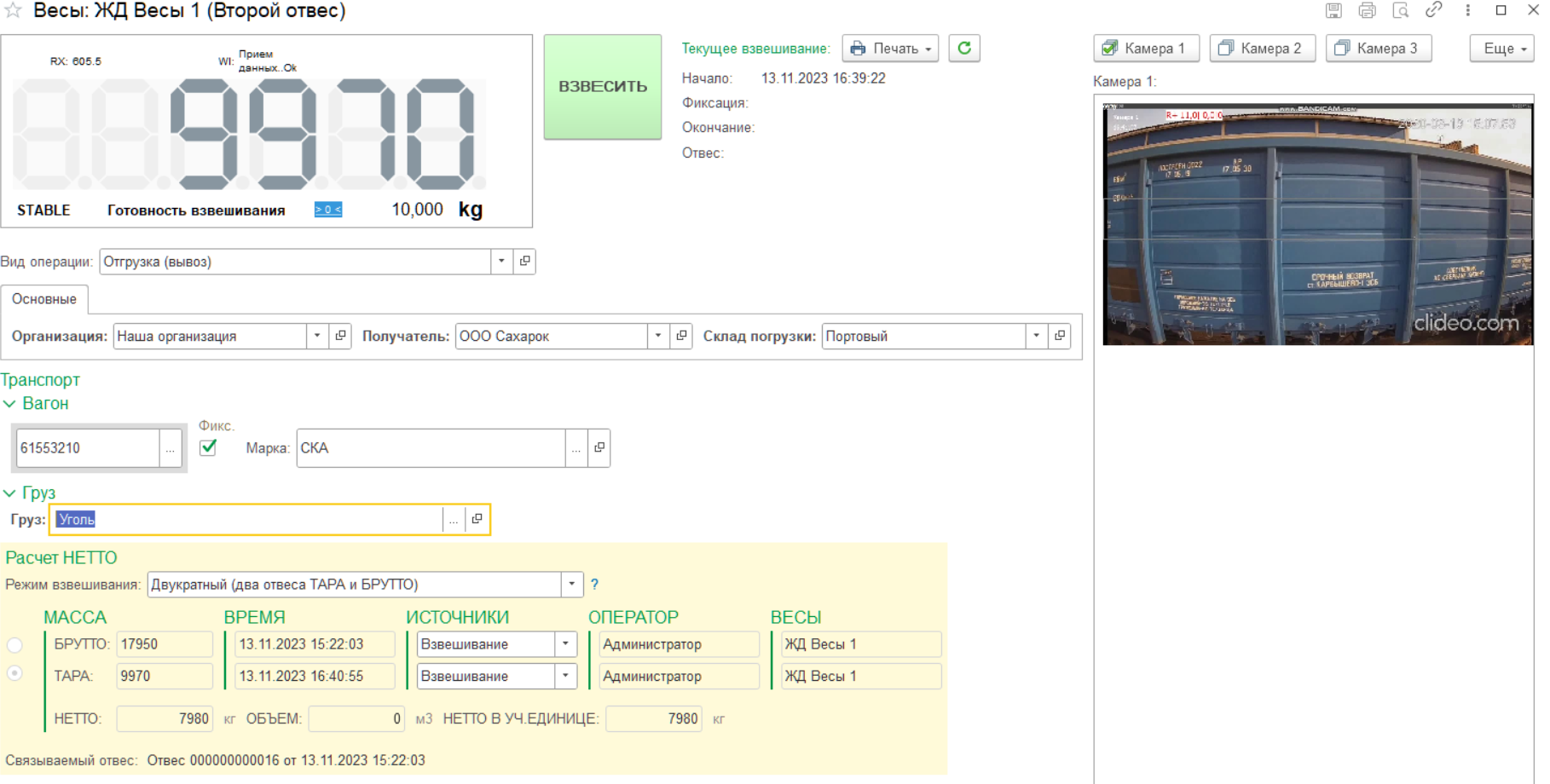Image resolution: width=1550 pixels, height=784 pixels.
Task: Collapse the Вагон section
Action: coord(10,404)
